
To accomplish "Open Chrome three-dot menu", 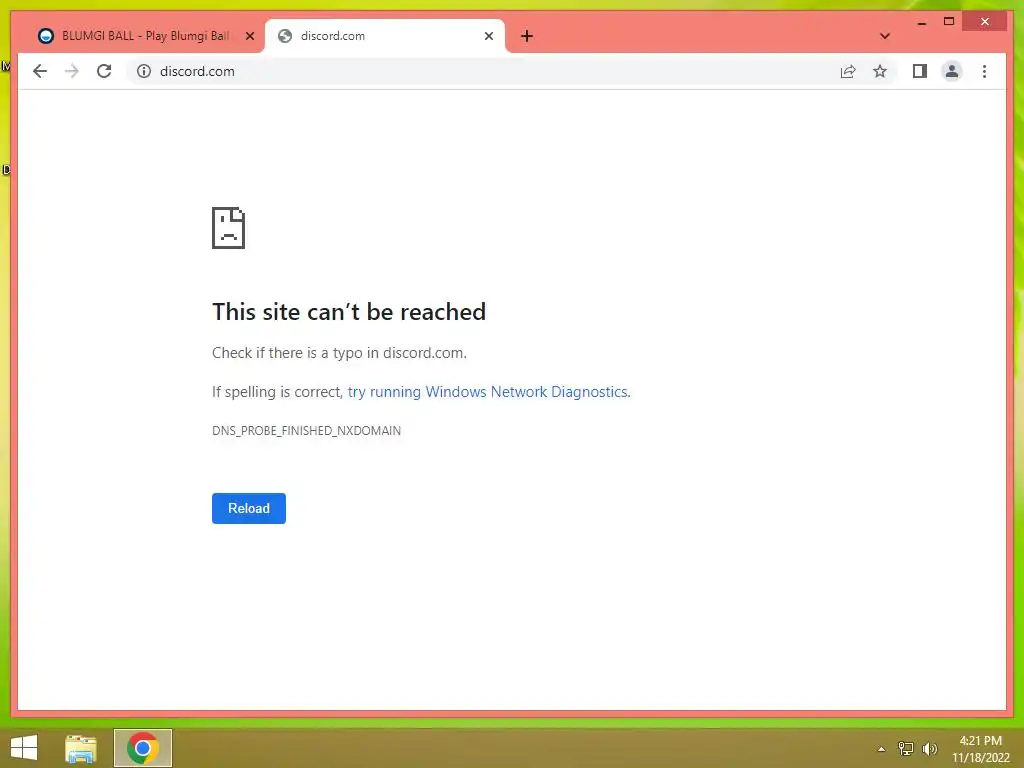I will 984,71.
